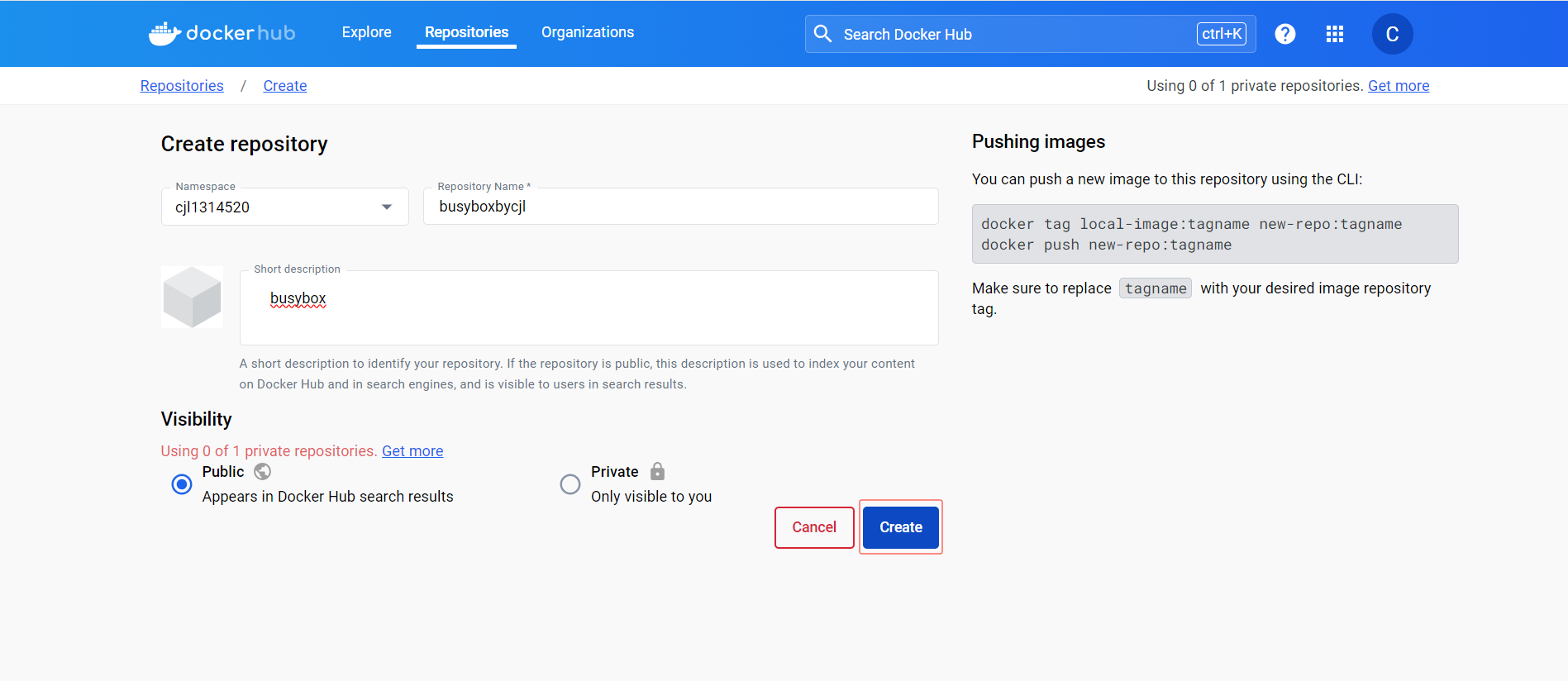Click the Create repository heading
Viewport: 1568px width, 681px height.
[245, 144]
